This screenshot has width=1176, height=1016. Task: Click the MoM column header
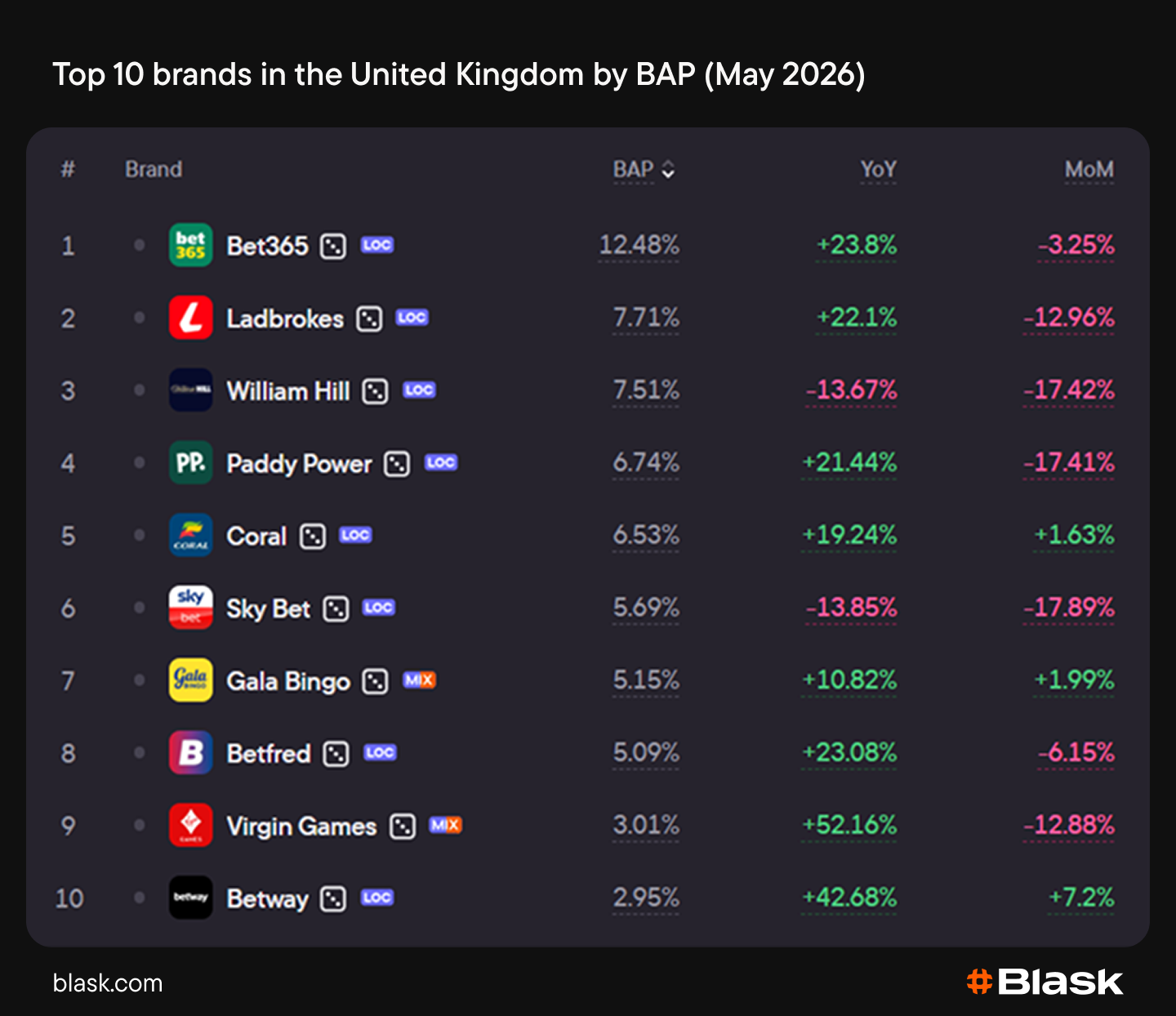click(x=1089, y=170)
